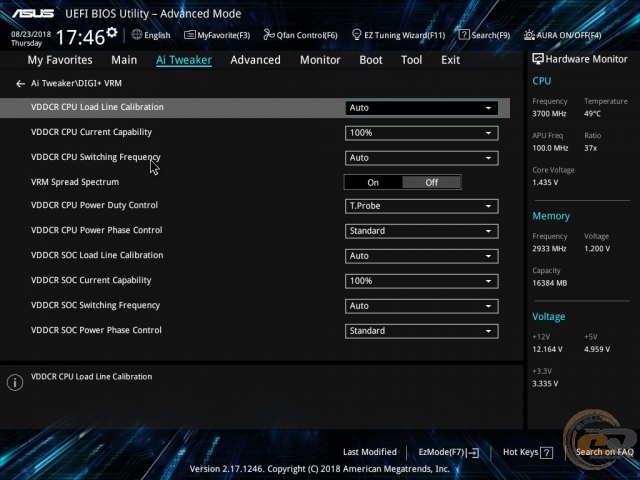Open MyFavorite(F3) list

pos(217,35)
